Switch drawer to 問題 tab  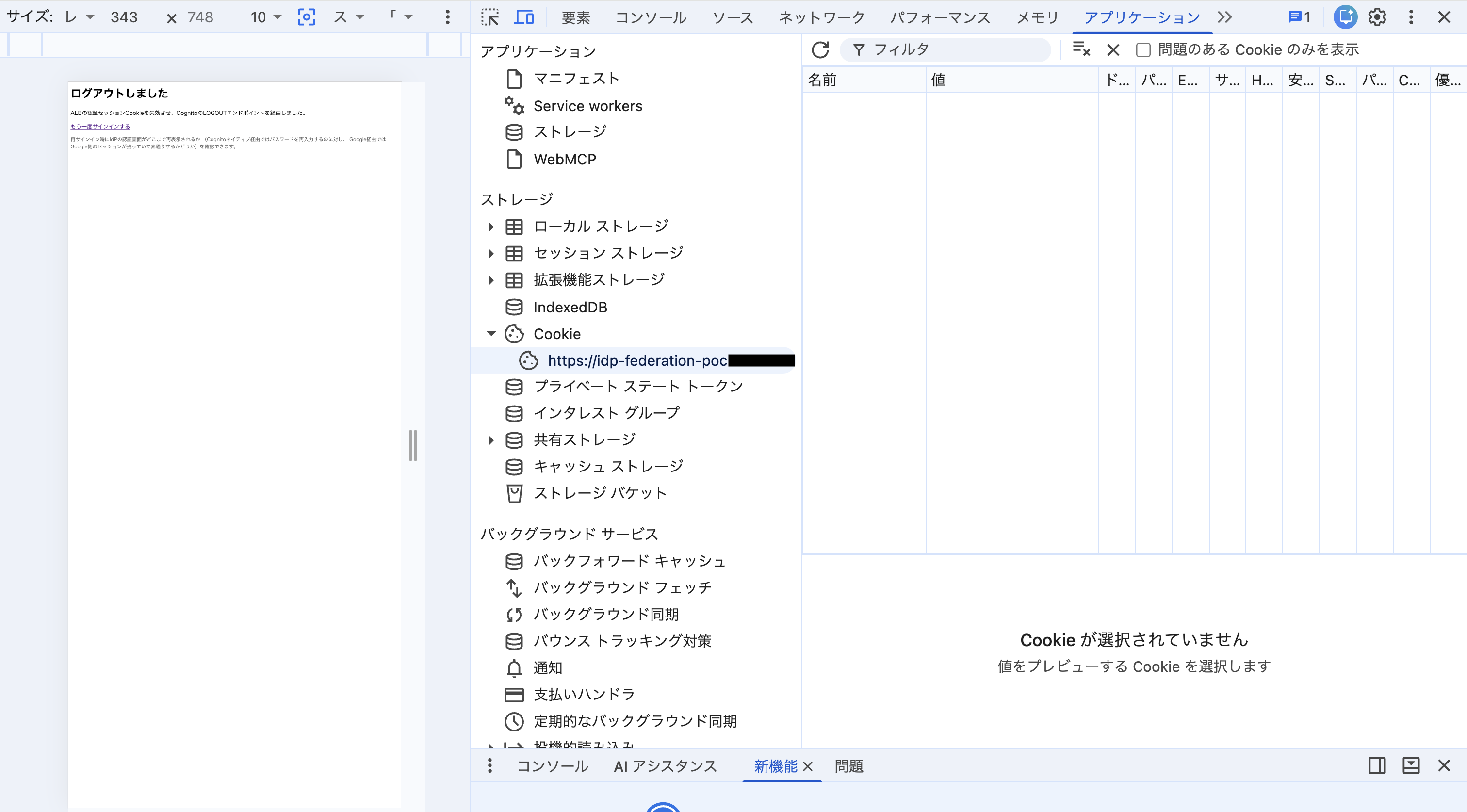click(848, 766)
